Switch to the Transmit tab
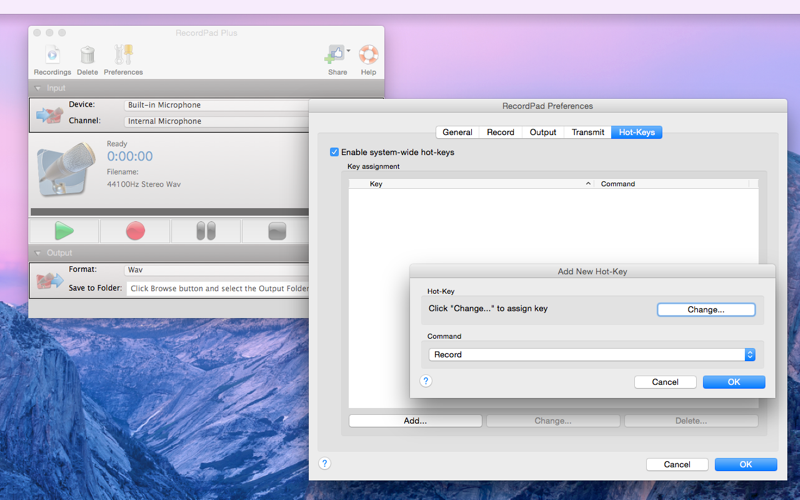This screenshot has height=500, width=800. (x=588, y=132)
